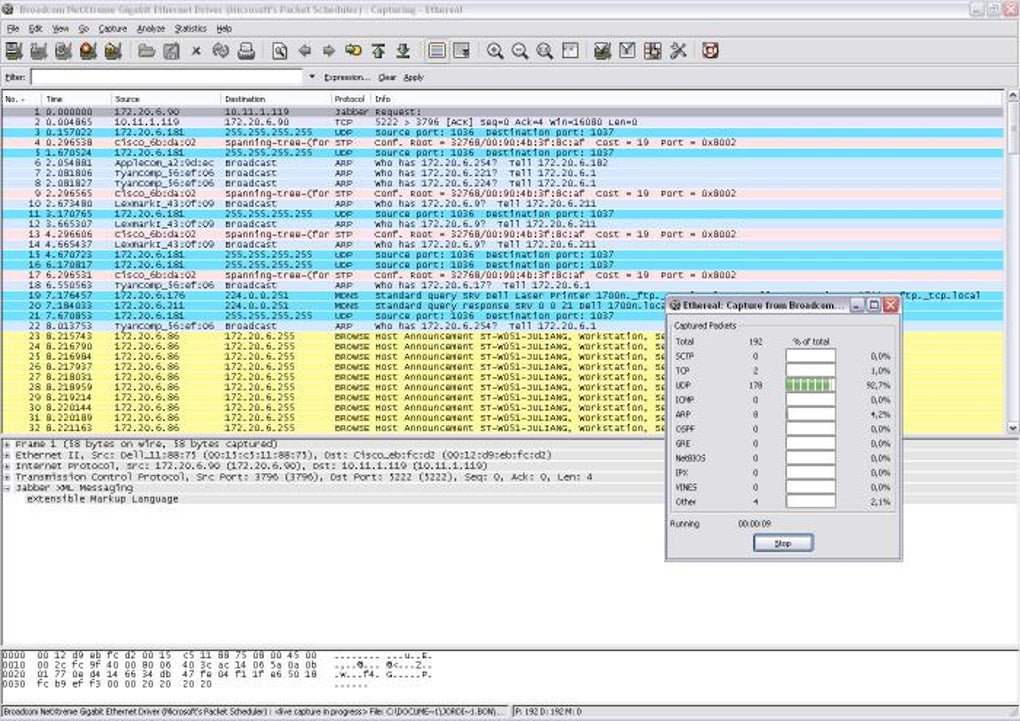Click the Expression... button
This screenshot has width=1020, height=721.
pyautogui.click(x=347, y=77)
